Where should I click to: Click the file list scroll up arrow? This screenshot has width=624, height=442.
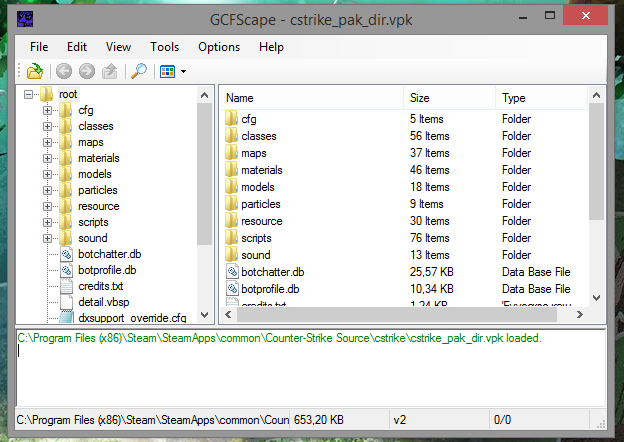click(x=596, y=95)
